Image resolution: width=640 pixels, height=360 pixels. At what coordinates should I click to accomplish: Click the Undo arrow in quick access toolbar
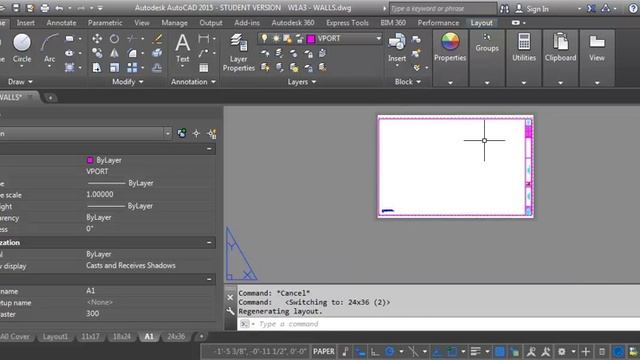pyautogui.click(x=59, y=8)
